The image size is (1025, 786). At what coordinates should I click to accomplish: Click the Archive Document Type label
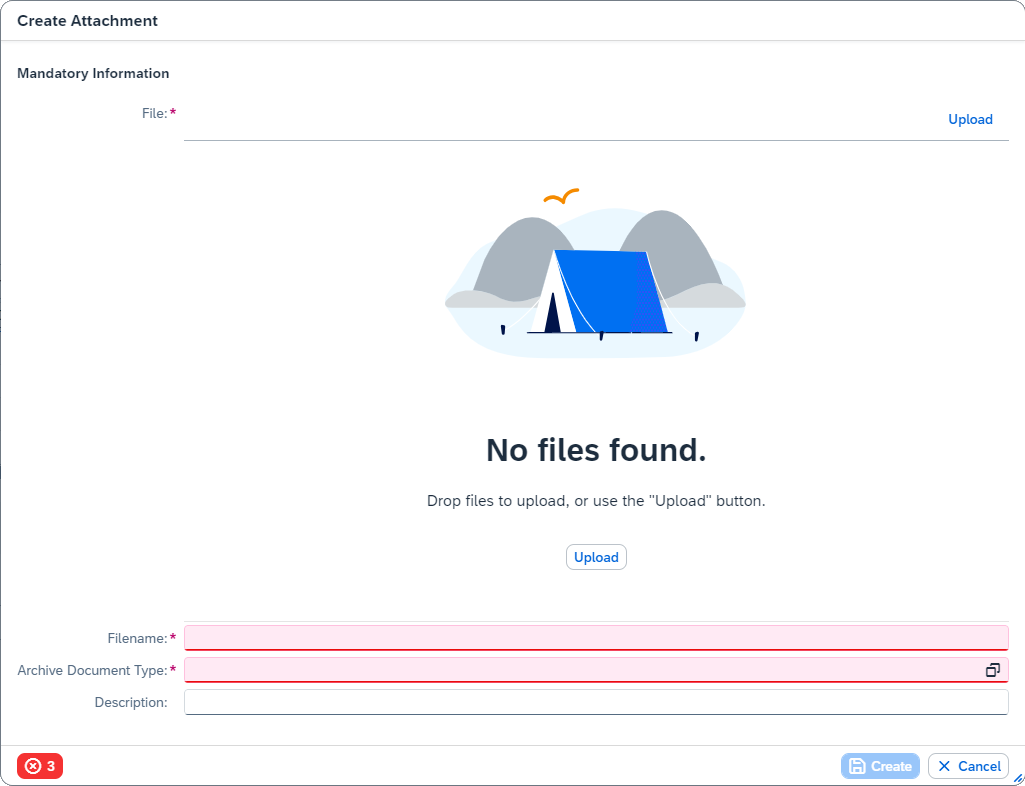92,670
